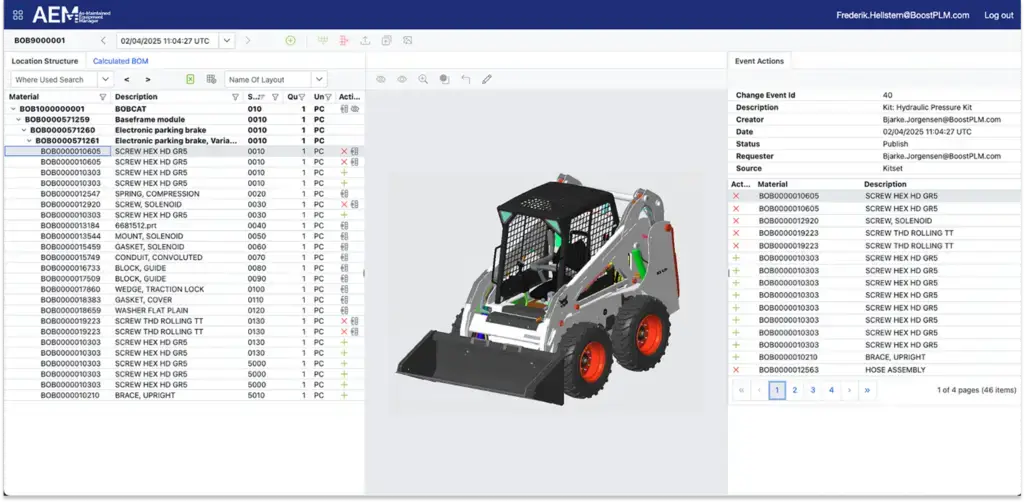The image size is (1024, 502).
Task: Click the Excel export icon
Action: coord(190,79)
